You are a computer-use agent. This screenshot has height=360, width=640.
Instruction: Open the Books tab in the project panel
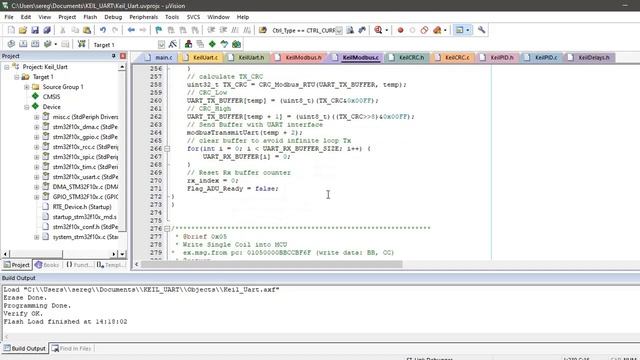point(47,265)
